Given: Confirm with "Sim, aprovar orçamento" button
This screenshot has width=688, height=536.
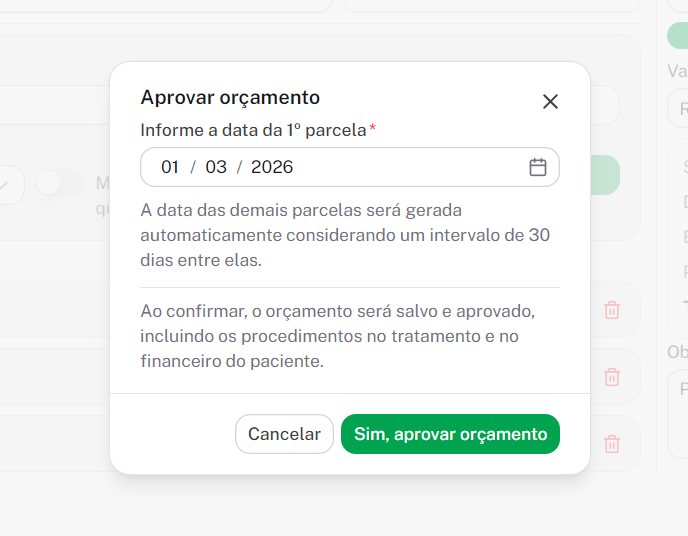Looking at the screenshot, I should (450, 434).
